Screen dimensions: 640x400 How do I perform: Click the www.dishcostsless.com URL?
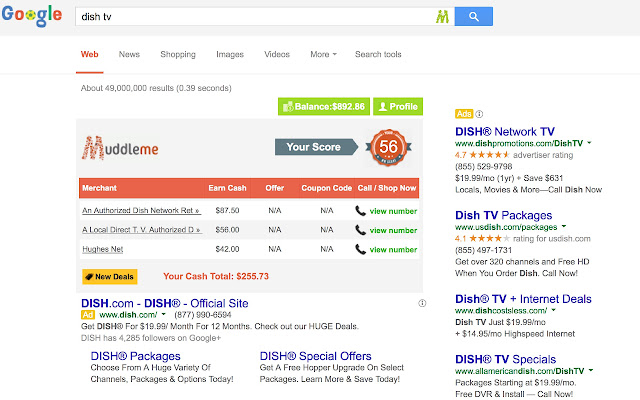(501, 311)
